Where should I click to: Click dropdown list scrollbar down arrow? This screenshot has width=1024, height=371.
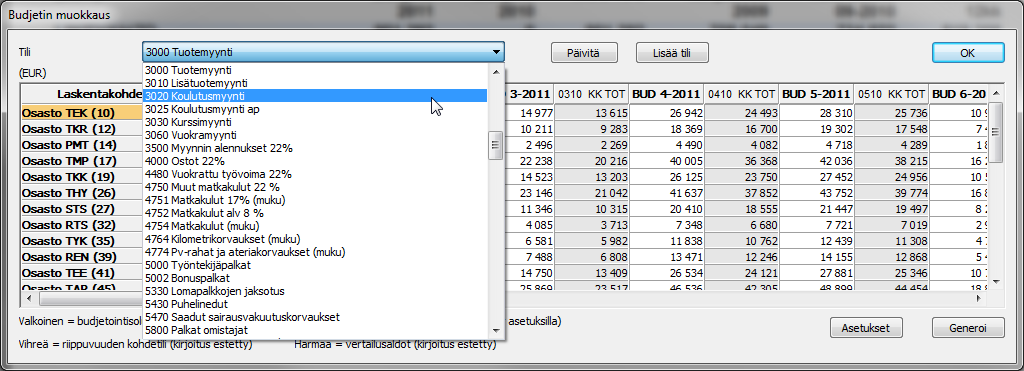pos(496,331)
